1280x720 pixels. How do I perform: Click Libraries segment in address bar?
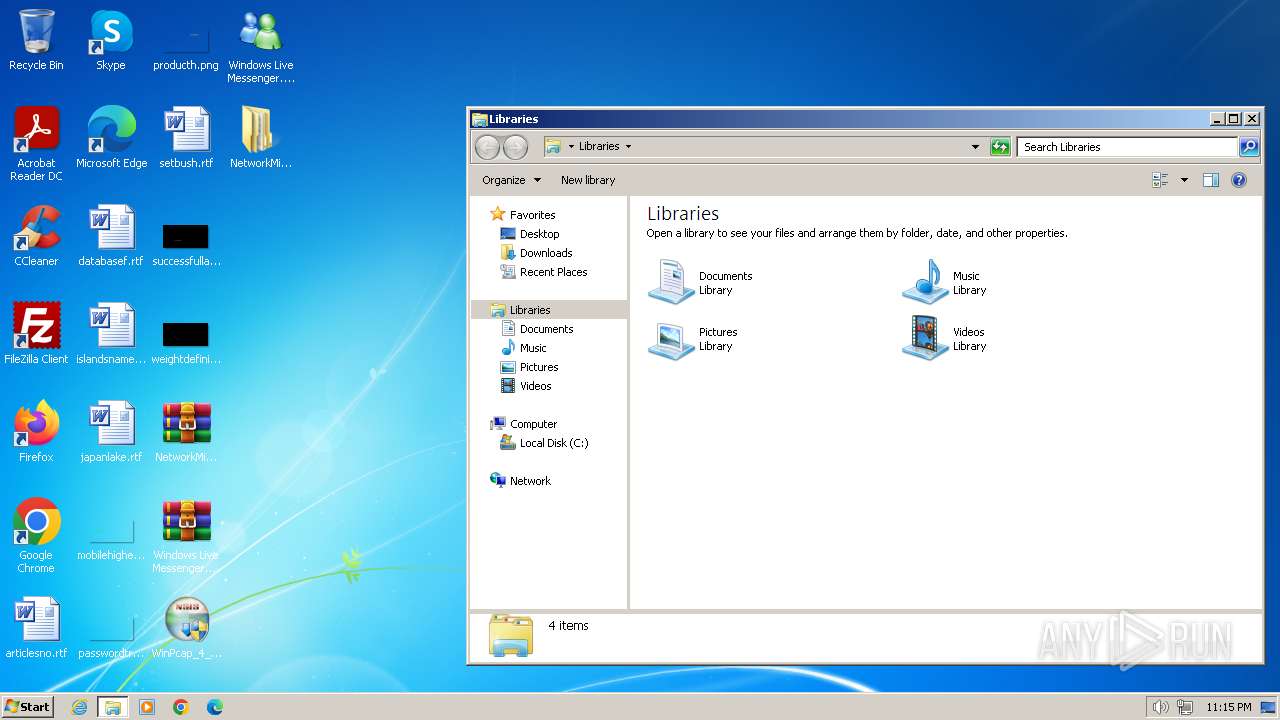[599, 147]
